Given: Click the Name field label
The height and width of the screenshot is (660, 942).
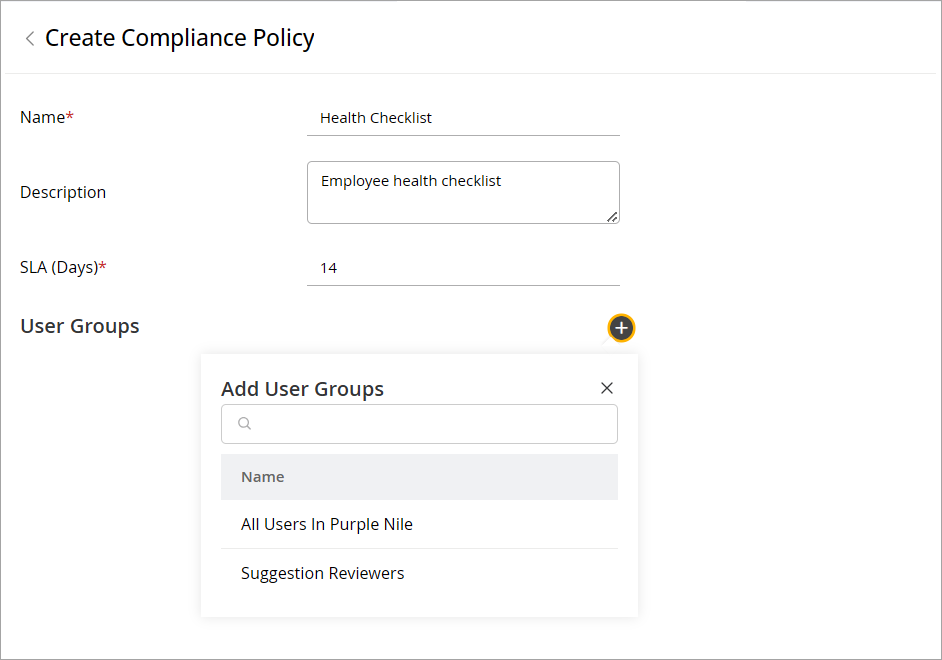Looking at the screenshot, I should (x=42, y=117).
